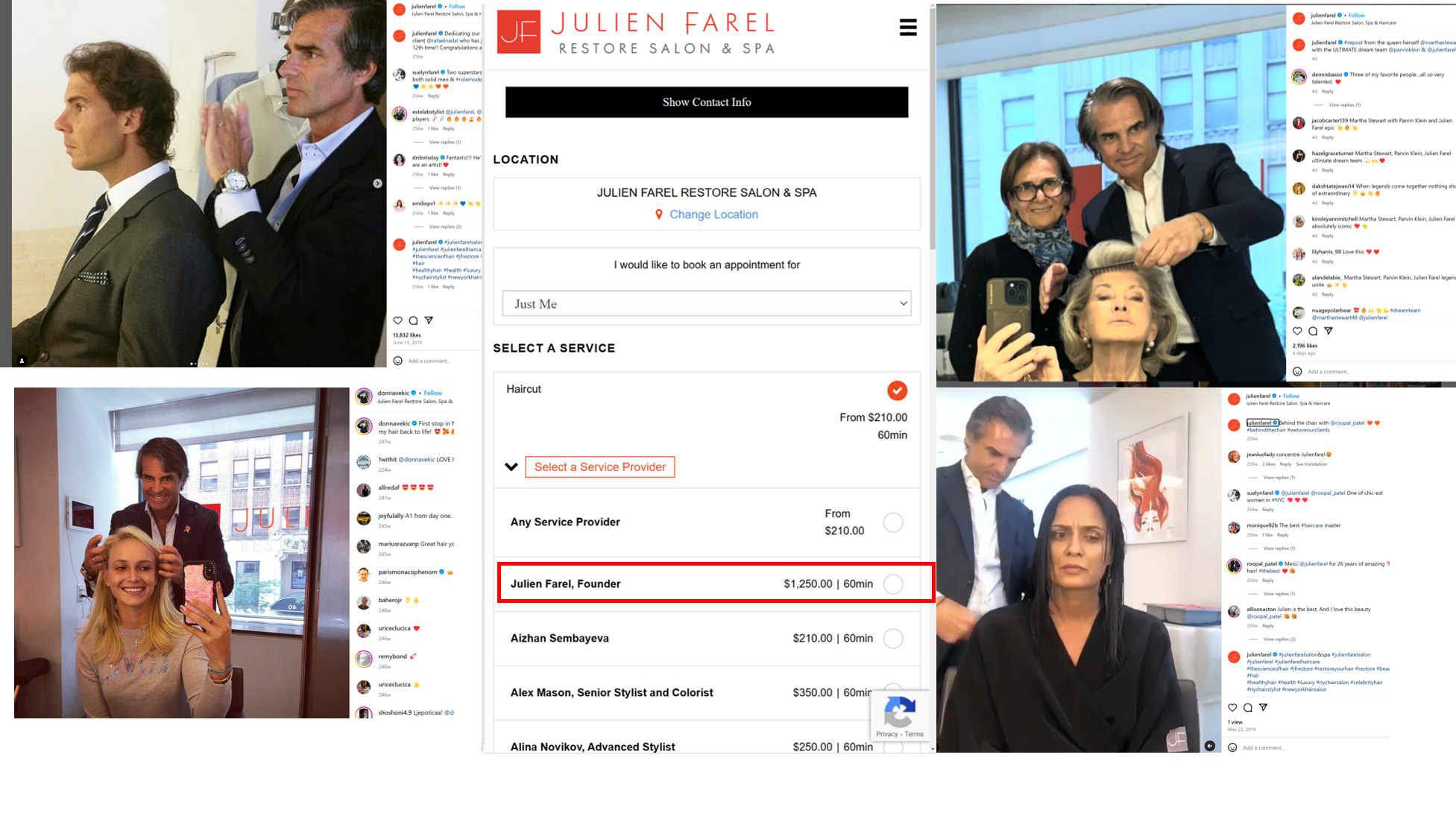1456x816 pixels.
Task: Click Show Contact Info button
Action: 706,102
